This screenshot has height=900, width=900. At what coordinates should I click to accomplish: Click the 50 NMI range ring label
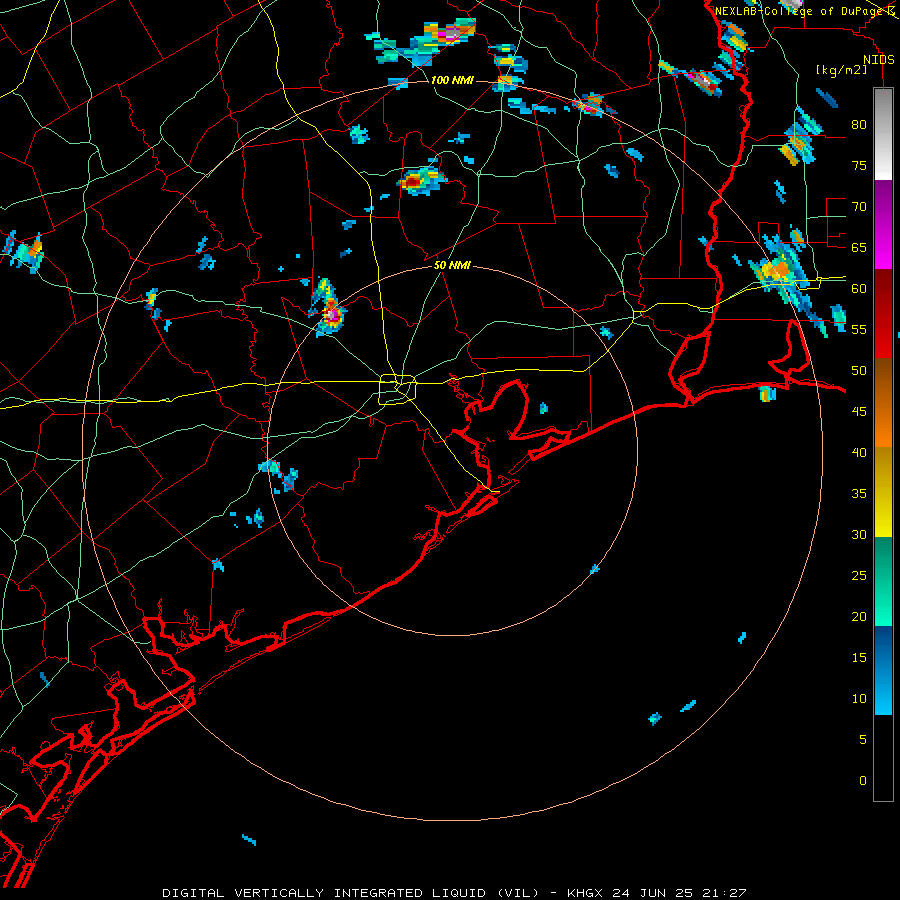(452, 265)
